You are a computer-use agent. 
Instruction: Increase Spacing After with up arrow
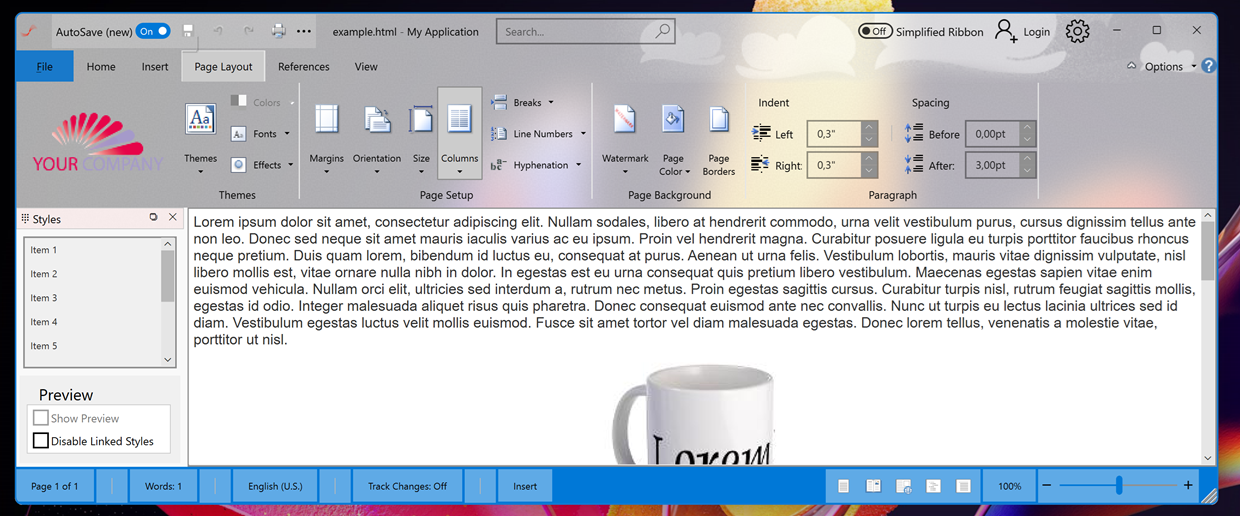[x=1028, y=159]
